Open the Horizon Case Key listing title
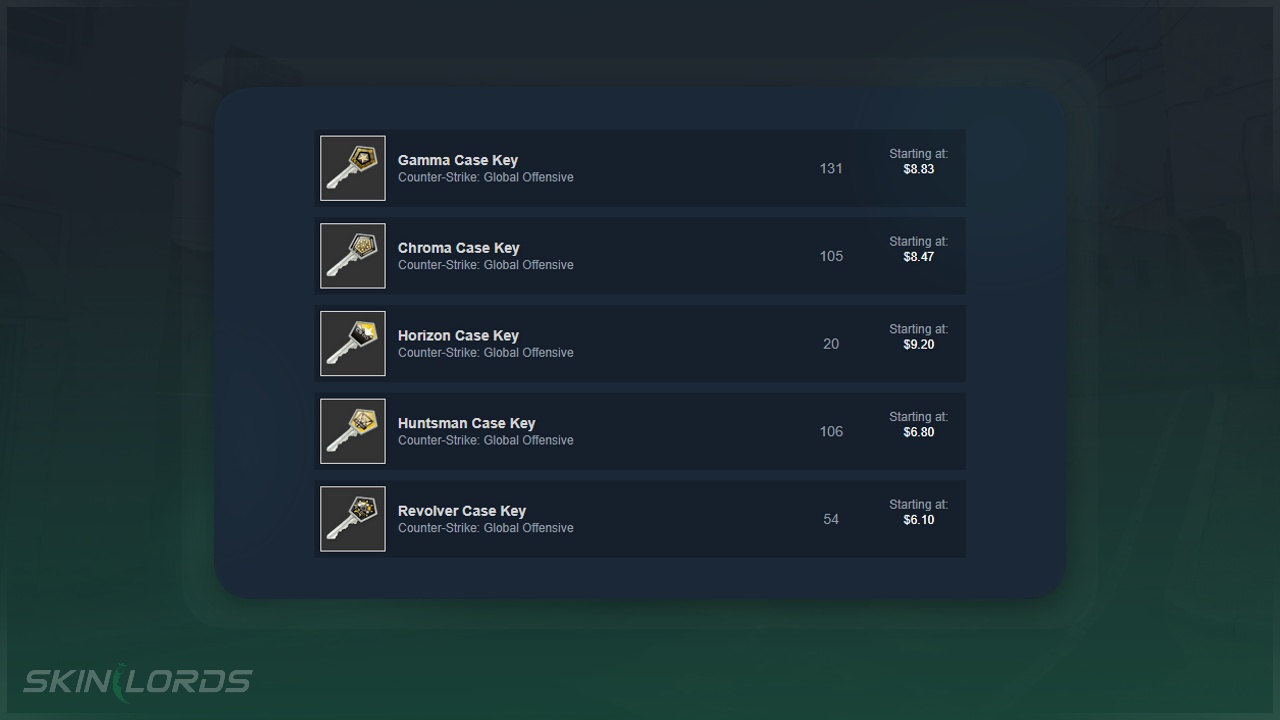Image resolution: width=1280 pixels, height=720 pixels. (x=458, y=335)
